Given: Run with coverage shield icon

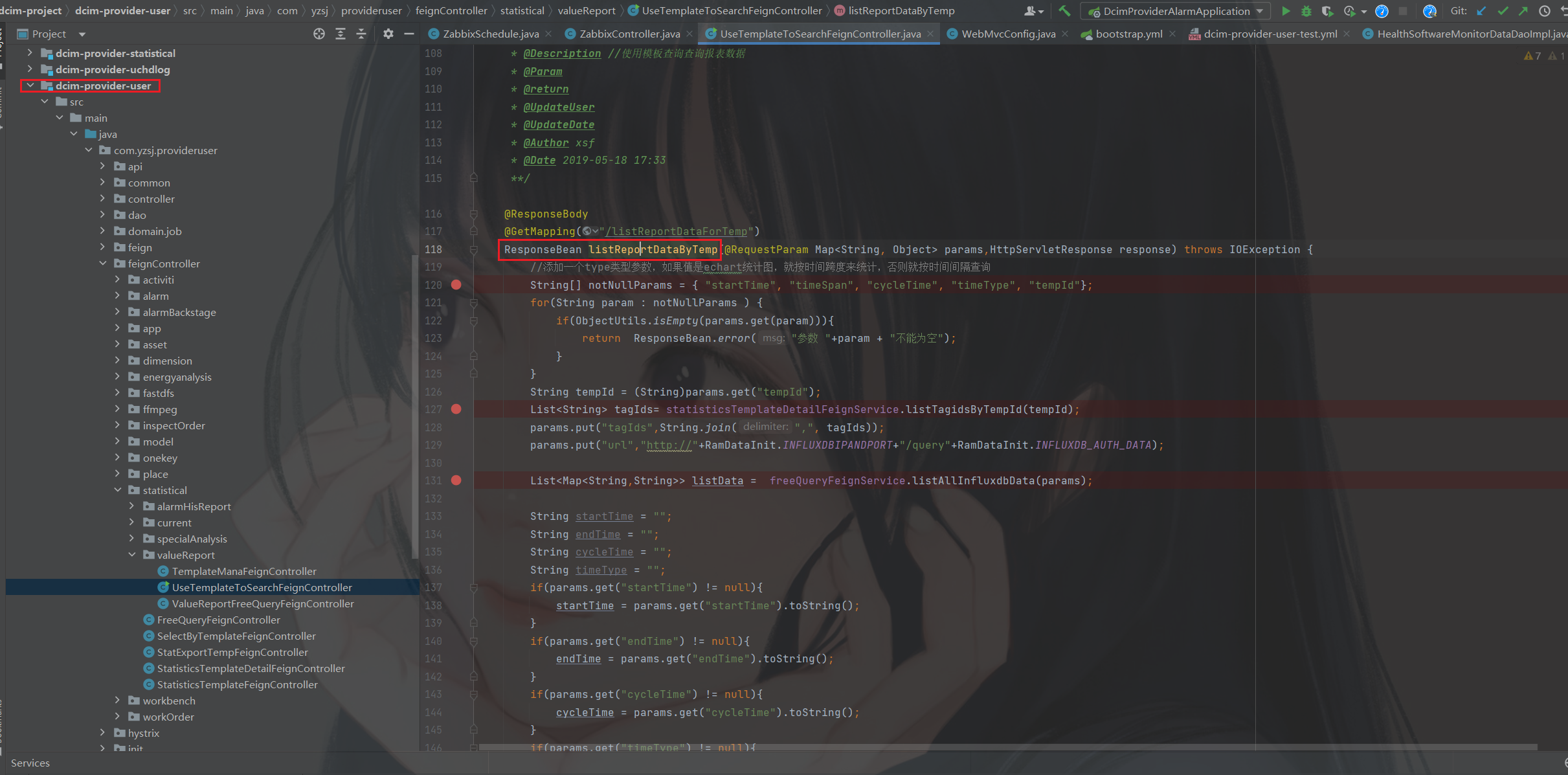Looking at the screenshot, I should click(x=1327, y=11).
